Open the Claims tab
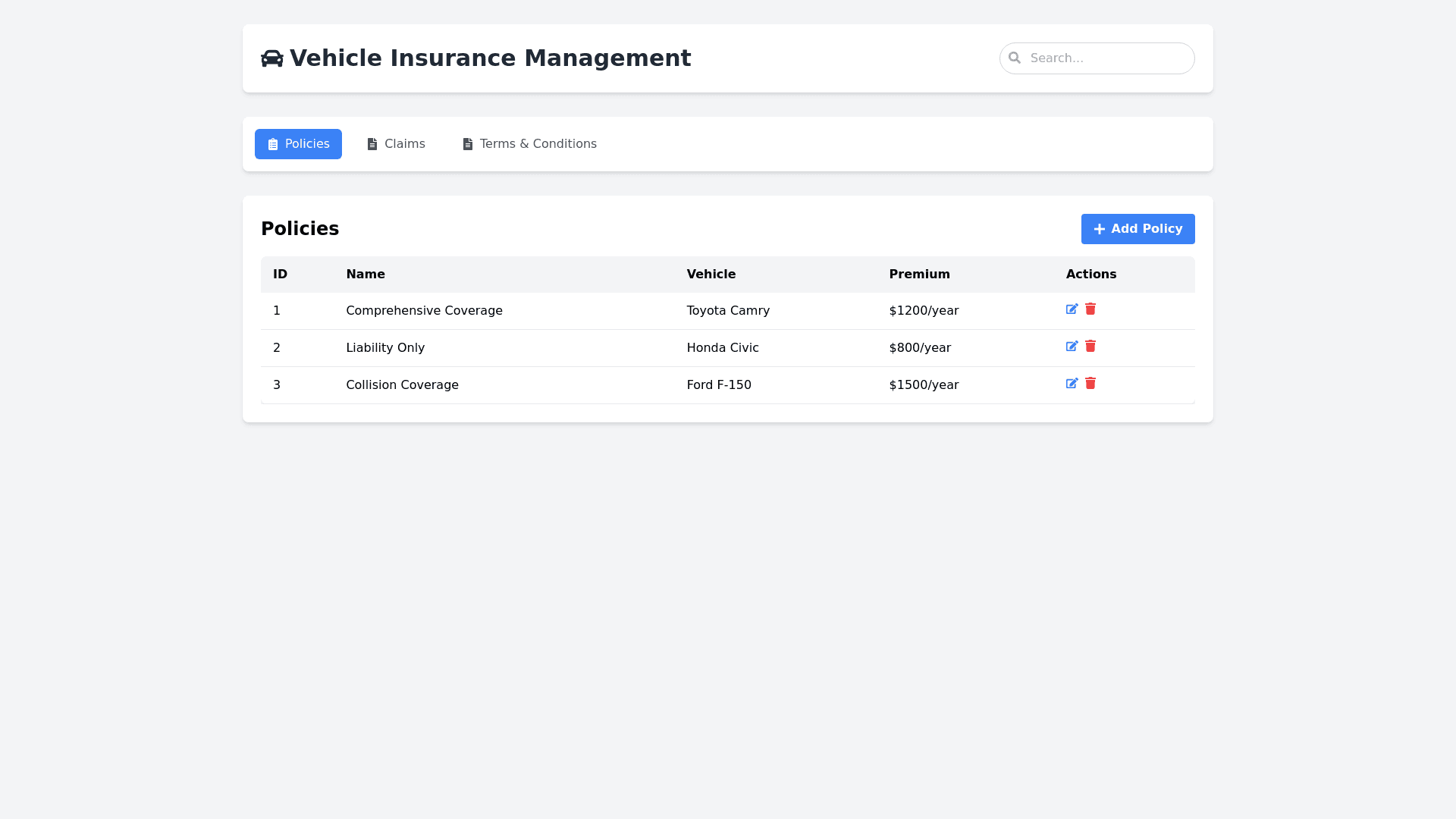Image resolution: width=1456 pixels, height=819 pixels. [x=396, y=144]
